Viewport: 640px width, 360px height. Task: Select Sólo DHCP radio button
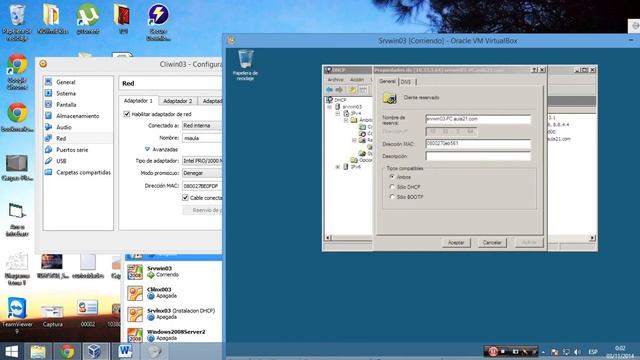(x=392, y=187)
